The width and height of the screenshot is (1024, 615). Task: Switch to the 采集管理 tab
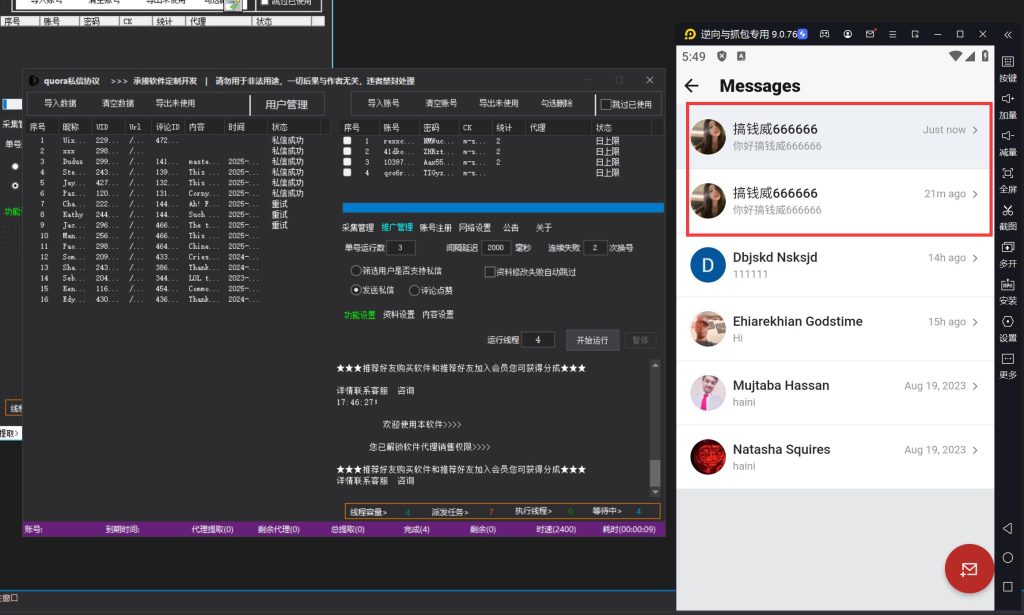click(x=357, y=227)
